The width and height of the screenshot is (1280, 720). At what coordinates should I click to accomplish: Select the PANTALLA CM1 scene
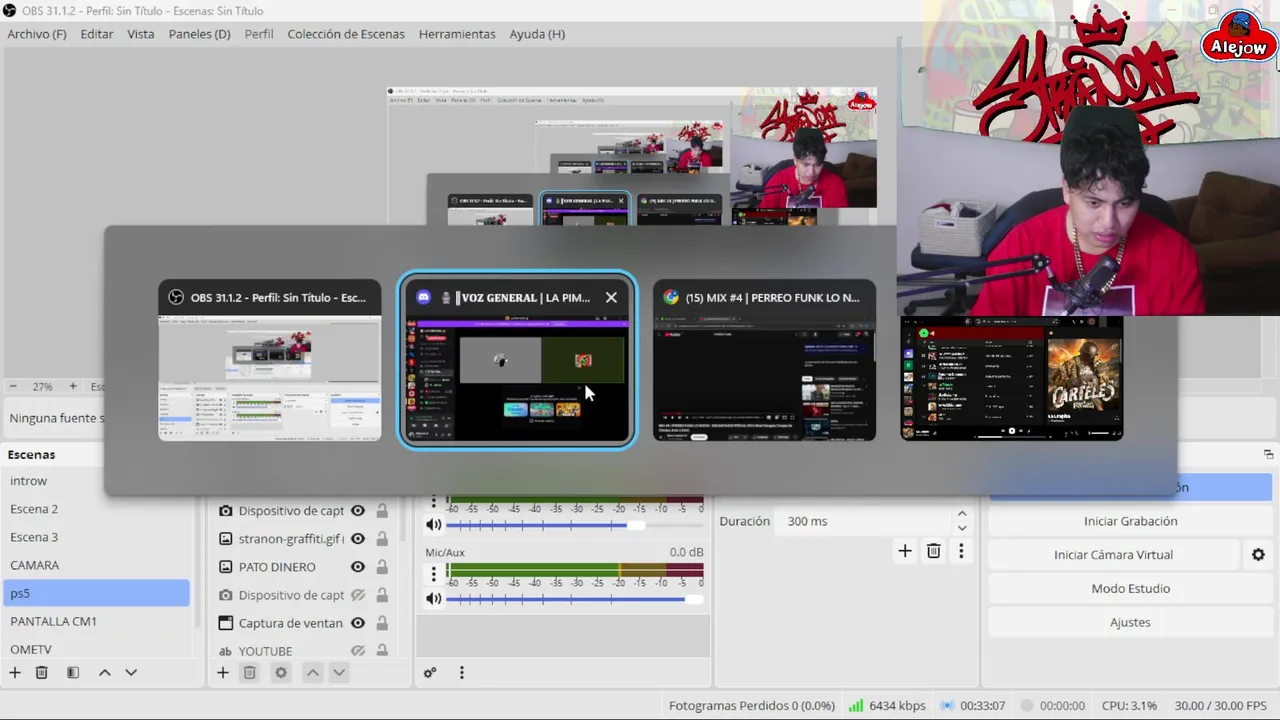click(95, 621)
